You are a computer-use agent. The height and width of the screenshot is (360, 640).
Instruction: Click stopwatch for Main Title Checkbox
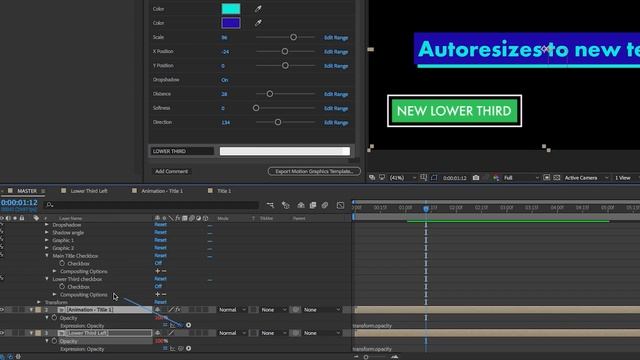coord(62,263)
